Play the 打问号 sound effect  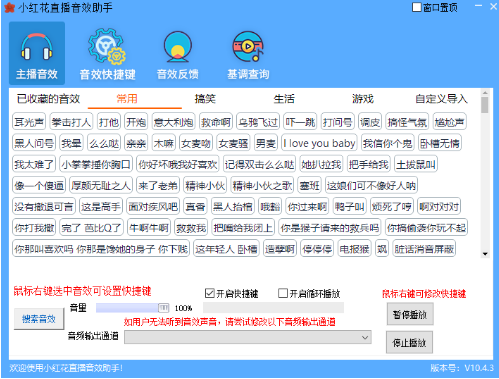pos(337,122)
